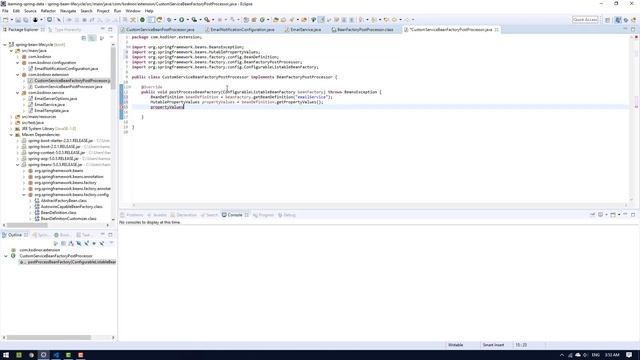Image resolution: width=640 pixels, height=360 pixels.
Task: Close the active CustomServiceBeanFactoryPostProcessor.java tab
Action: pyautogui.click(x=497, y=29)
